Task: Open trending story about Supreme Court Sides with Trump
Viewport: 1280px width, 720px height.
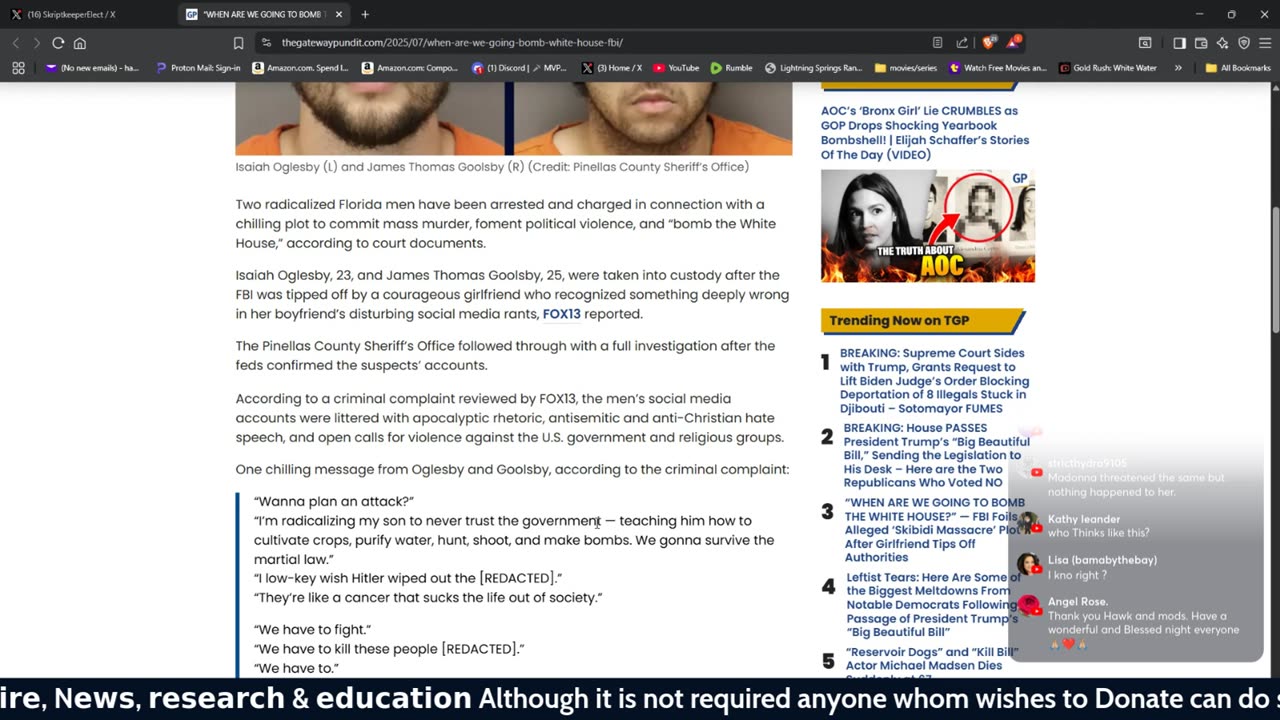Action: (934, 381)
